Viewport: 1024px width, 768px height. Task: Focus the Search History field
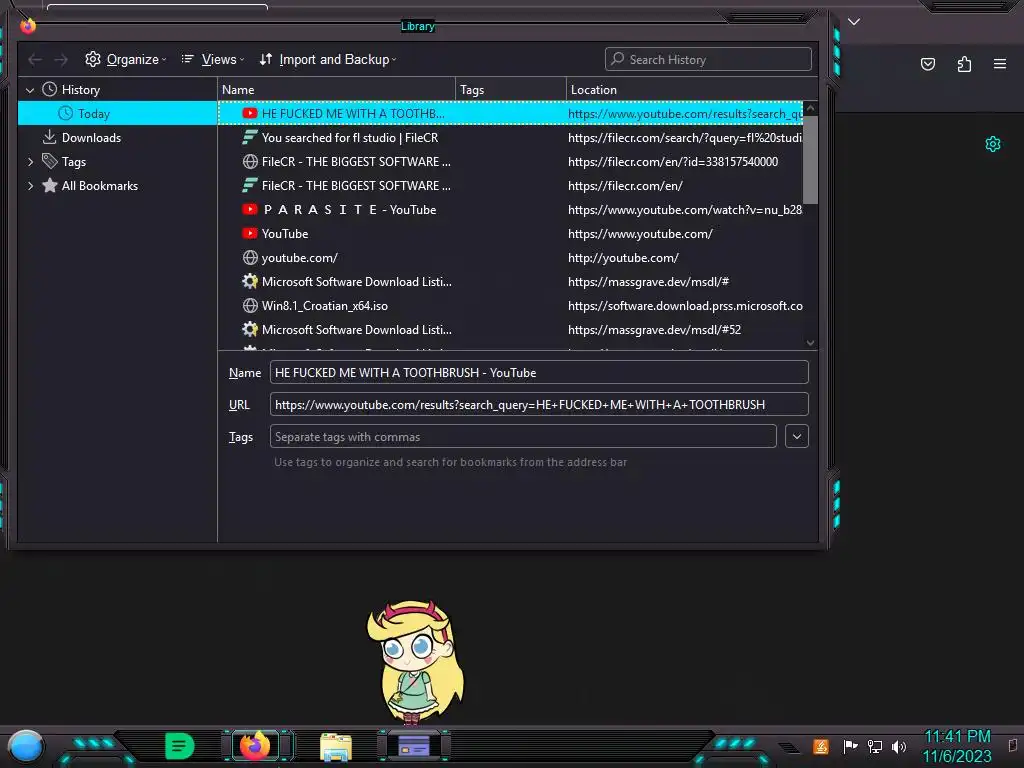pyautogui.click(x=708, y=59)
